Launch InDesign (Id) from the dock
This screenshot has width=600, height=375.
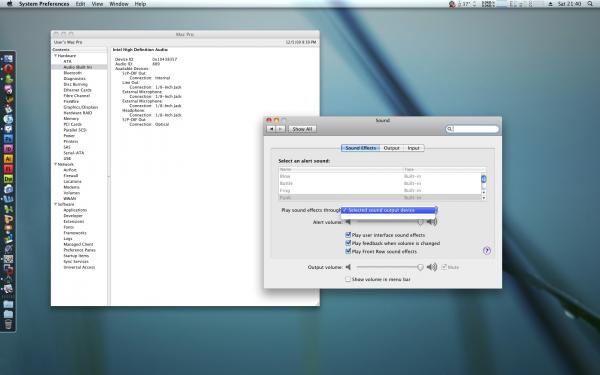tap(8, 148)
